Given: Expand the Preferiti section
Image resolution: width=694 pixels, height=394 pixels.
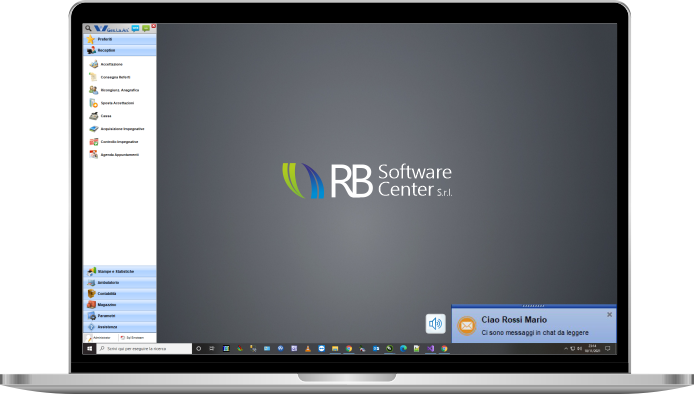Looking at the screenshot, I should [x=120, y=39].
